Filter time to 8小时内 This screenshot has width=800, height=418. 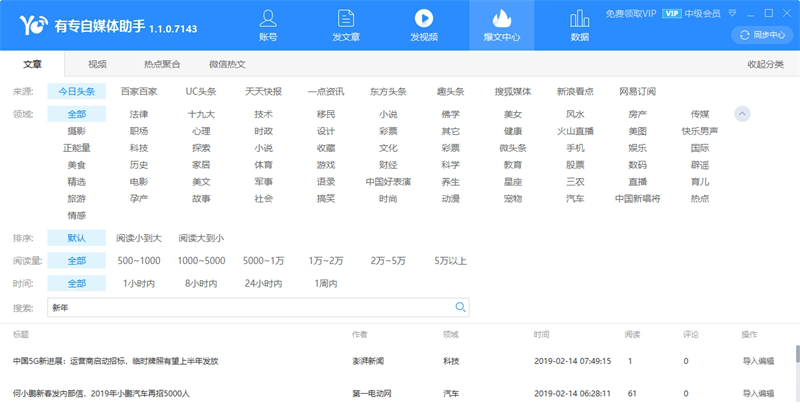coord(201,283)
